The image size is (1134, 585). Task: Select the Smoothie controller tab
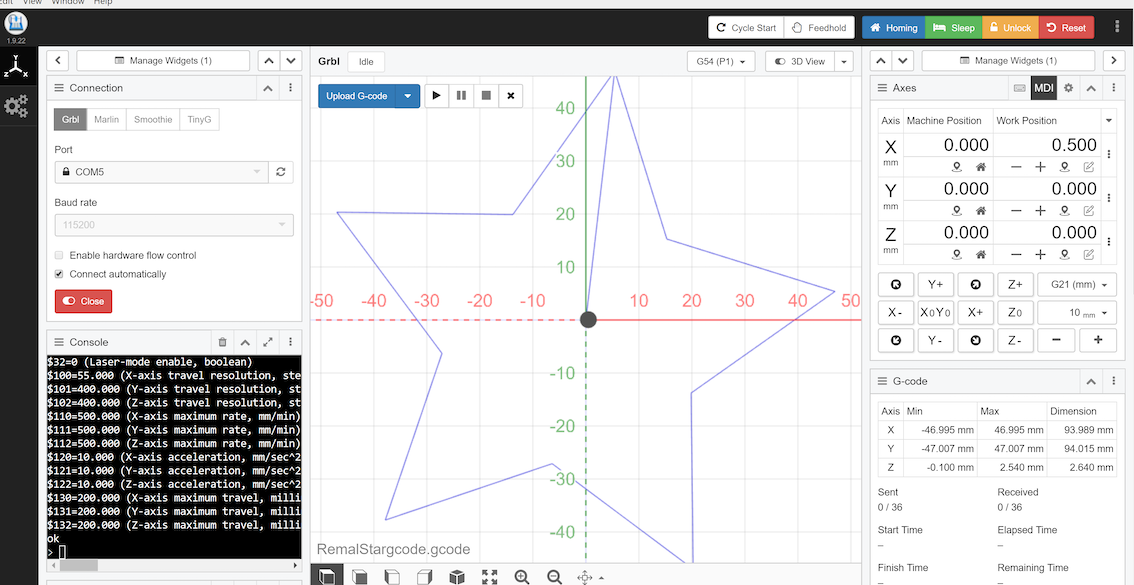pos(153,119)
